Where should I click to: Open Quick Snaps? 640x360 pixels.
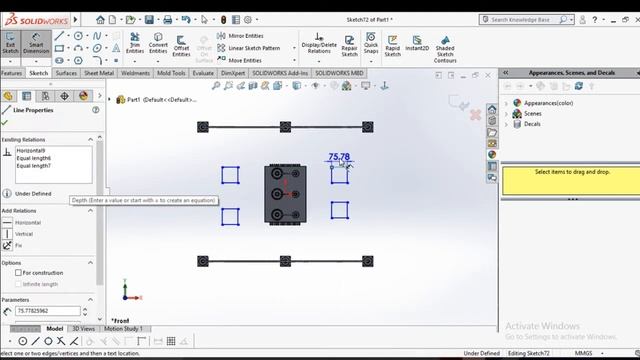click(x=371, y=43)
